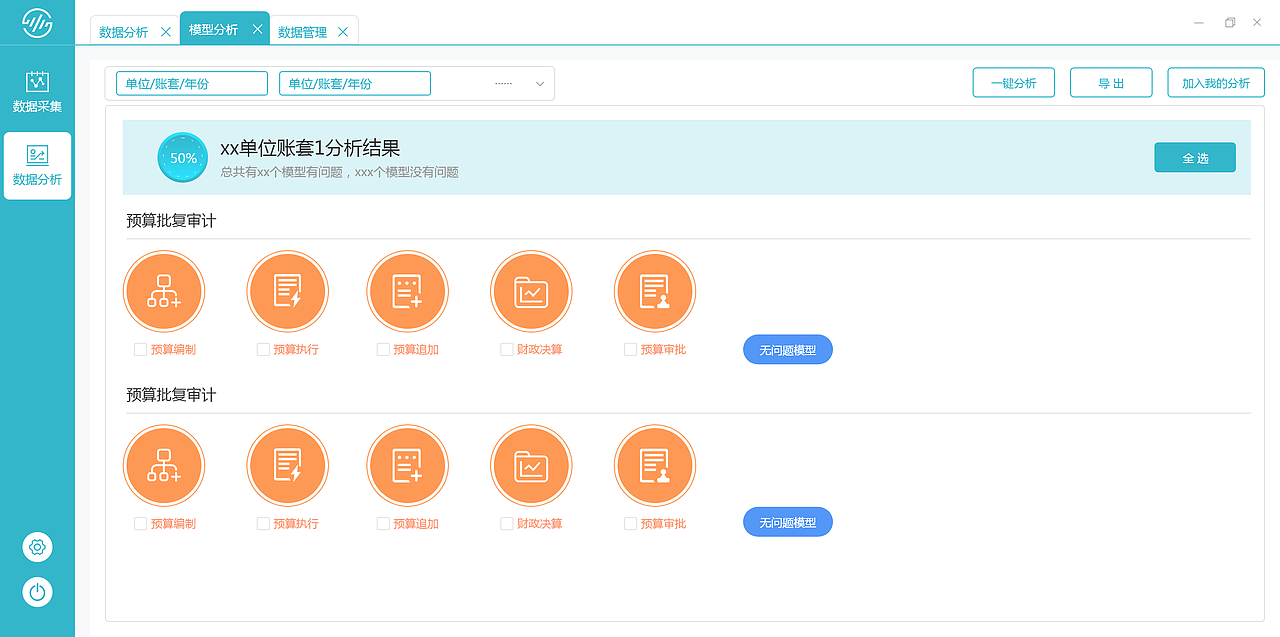Minimize the application window
This screenshot has width=1280, height=637.
point(1199,22)
